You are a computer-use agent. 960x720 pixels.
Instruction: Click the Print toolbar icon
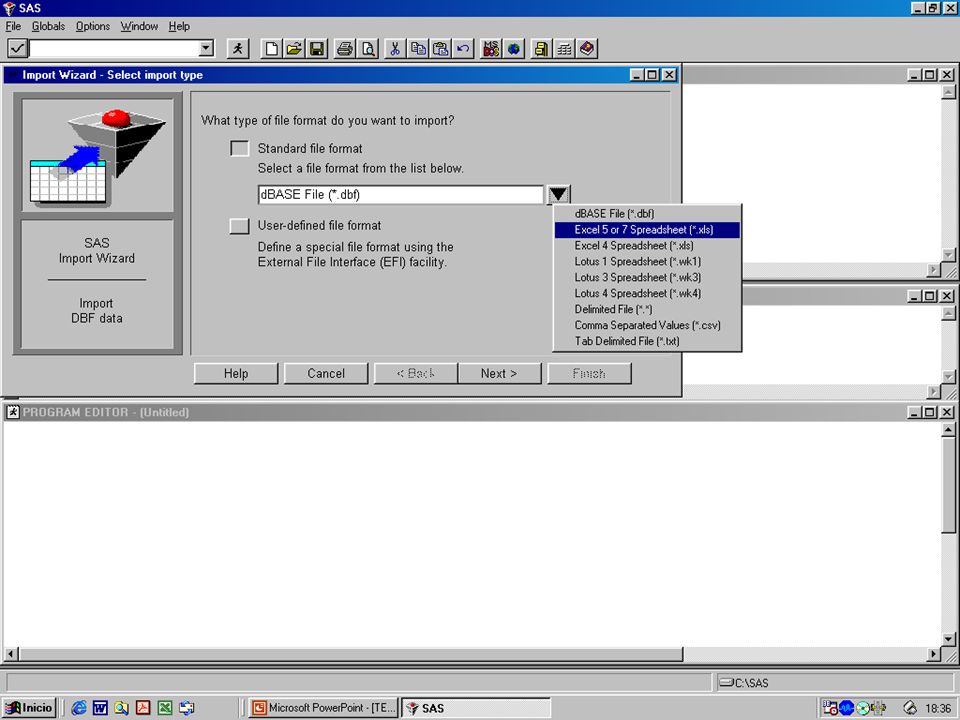(345, 48)
